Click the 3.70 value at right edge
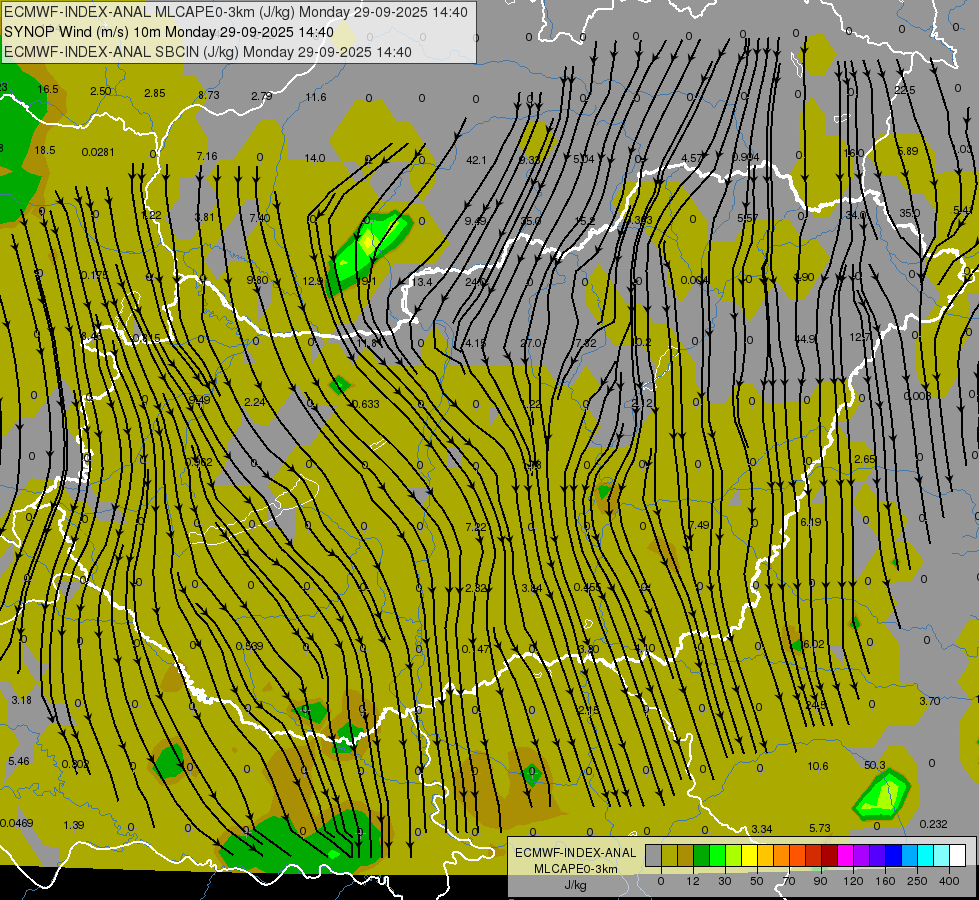Image resolution: width=979 pixels, height=900 pixels. click(929, 701)
